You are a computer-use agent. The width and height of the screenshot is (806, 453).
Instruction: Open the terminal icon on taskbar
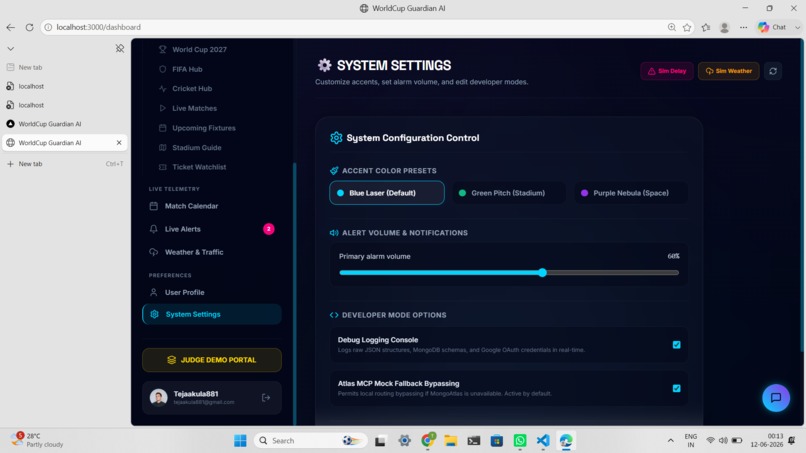(x=473, y=441)
